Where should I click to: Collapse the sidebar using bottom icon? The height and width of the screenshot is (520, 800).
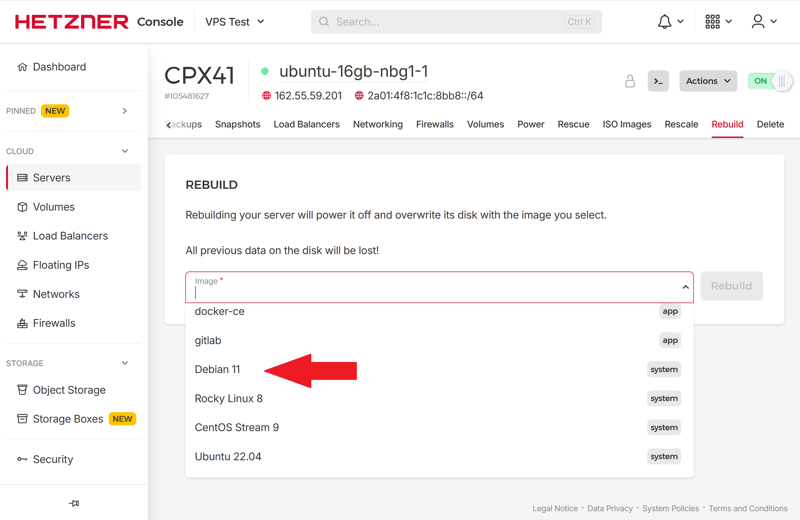point(74,503)
